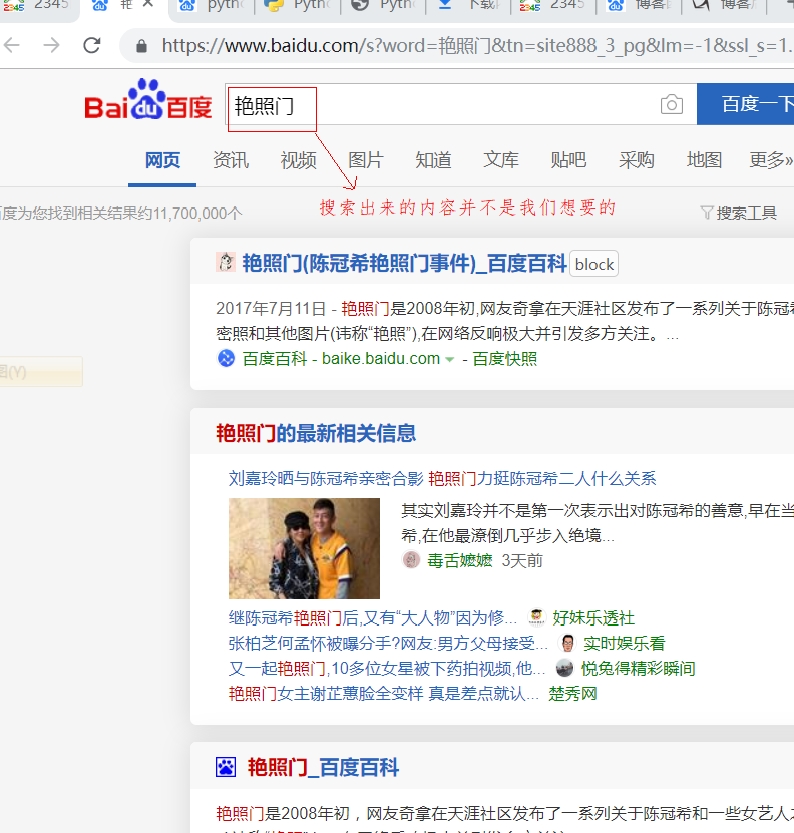Viewport: 794px width, 833px height.
Task: Open 又一起艳照门,10多位女星 news link
Action: 387,668
